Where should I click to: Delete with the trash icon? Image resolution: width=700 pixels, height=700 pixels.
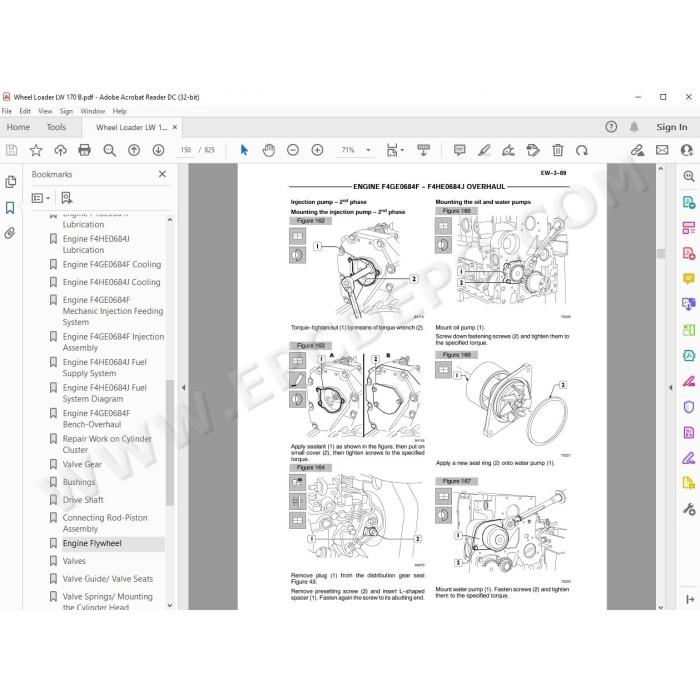(x=558, y=150)
